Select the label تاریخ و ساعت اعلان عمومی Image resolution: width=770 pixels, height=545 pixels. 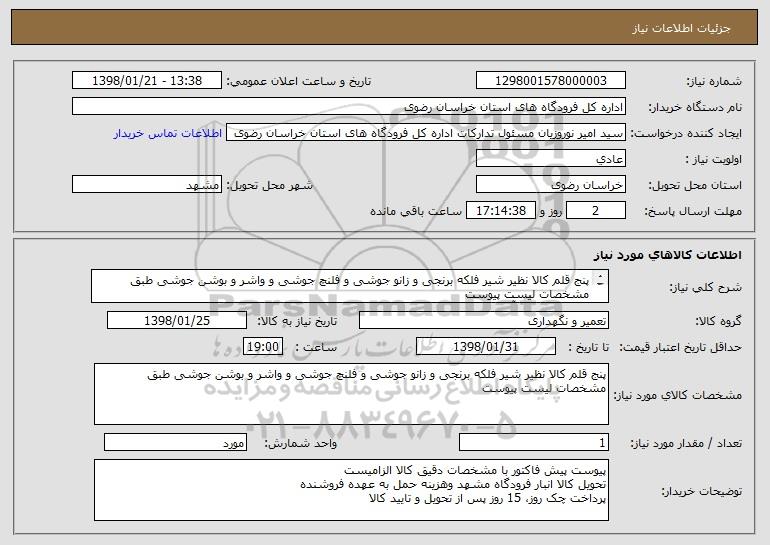point(299,82)
